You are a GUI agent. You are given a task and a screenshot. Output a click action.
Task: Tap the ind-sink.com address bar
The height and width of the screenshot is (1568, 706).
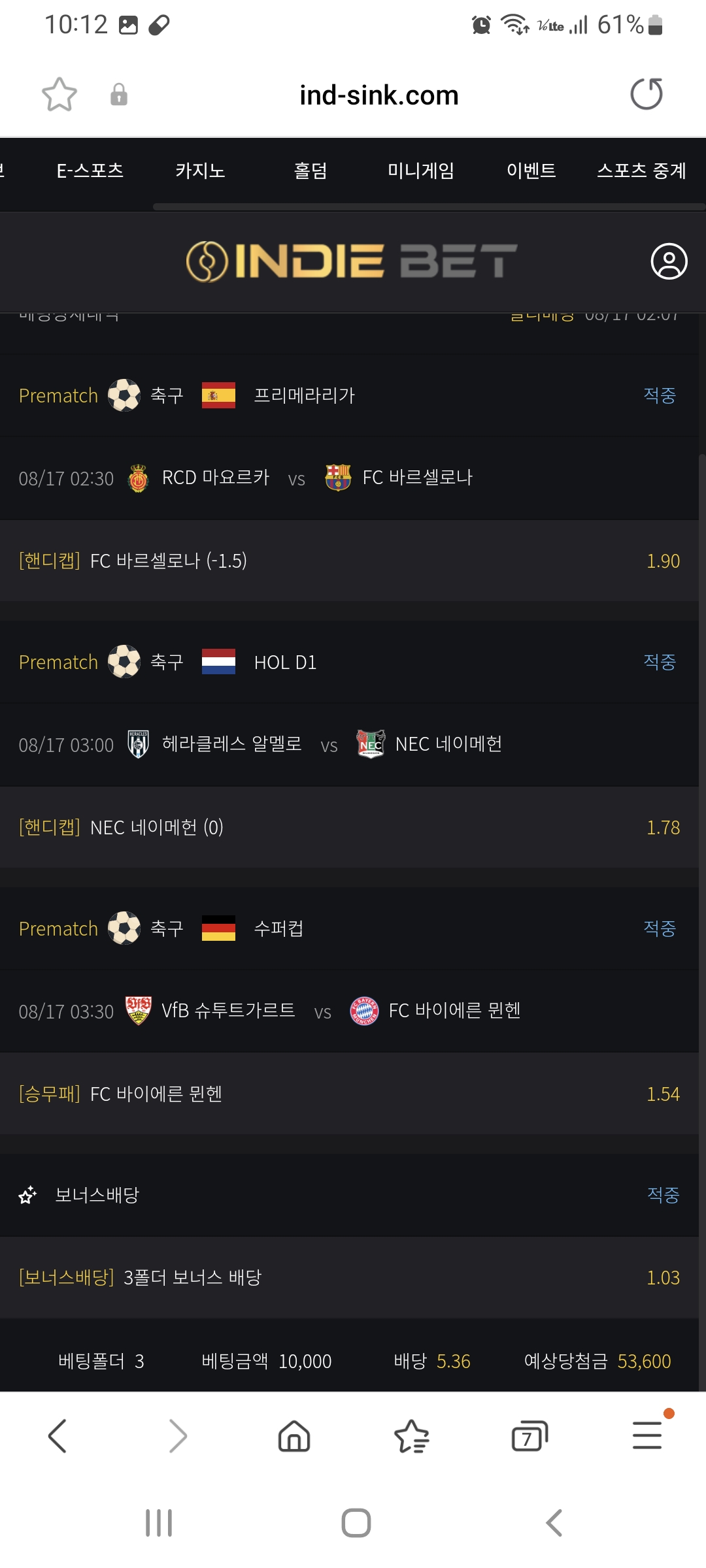tap(379, 95)
